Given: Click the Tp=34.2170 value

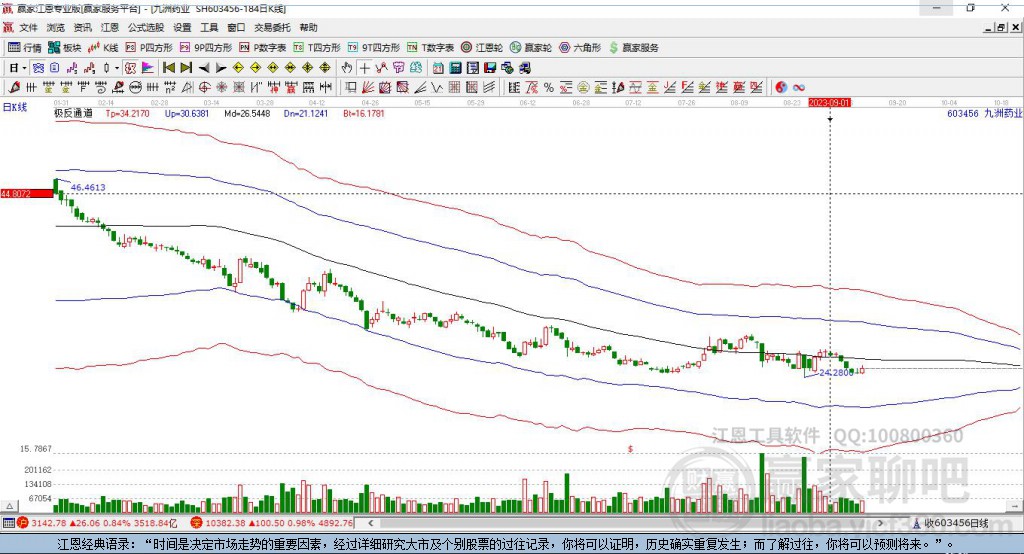Looking at the screenshot, I should 127,114.
